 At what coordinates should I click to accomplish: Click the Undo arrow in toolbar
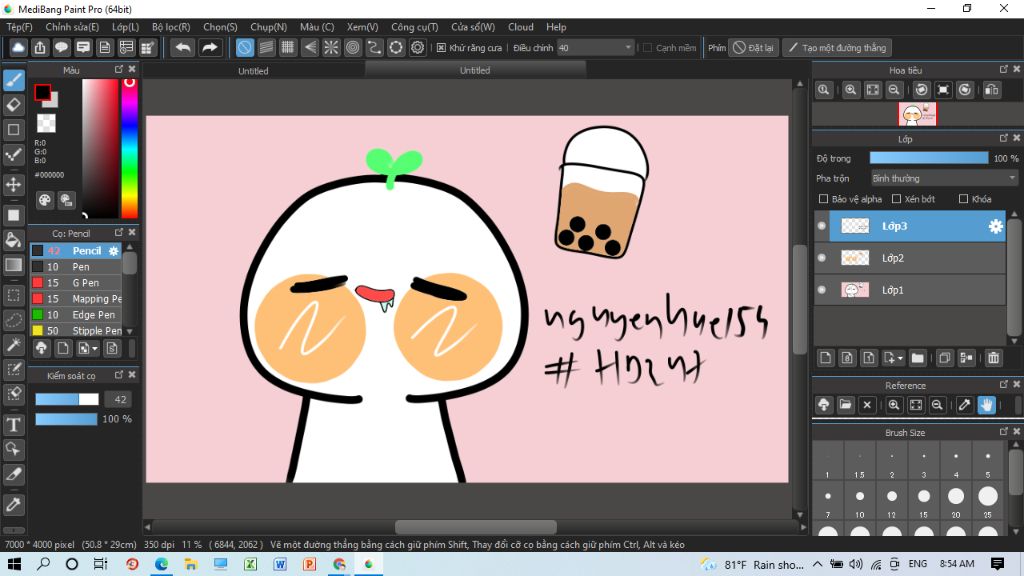point(182,47)
